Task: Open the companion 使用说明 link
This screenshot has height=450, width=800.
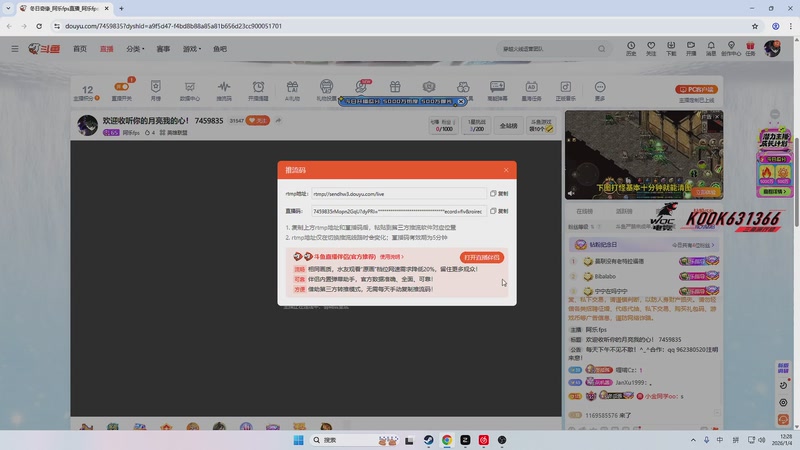Action: click(391, 257)
